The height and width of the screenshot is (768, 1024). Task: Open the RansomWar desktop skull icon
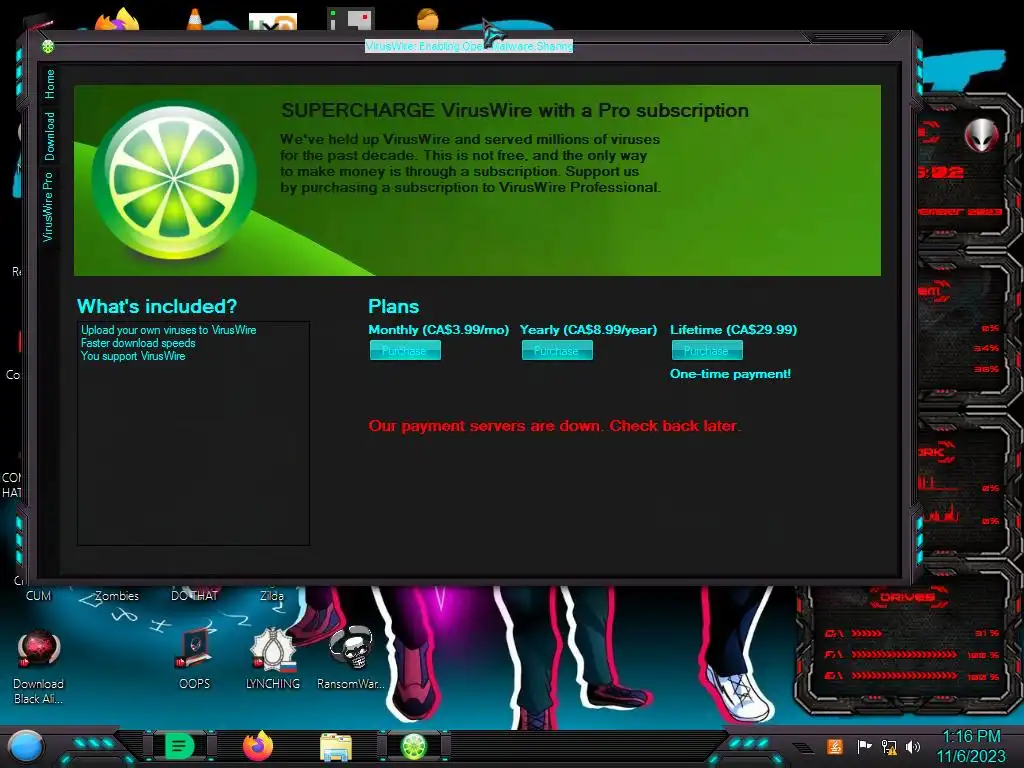pos(351,658)
